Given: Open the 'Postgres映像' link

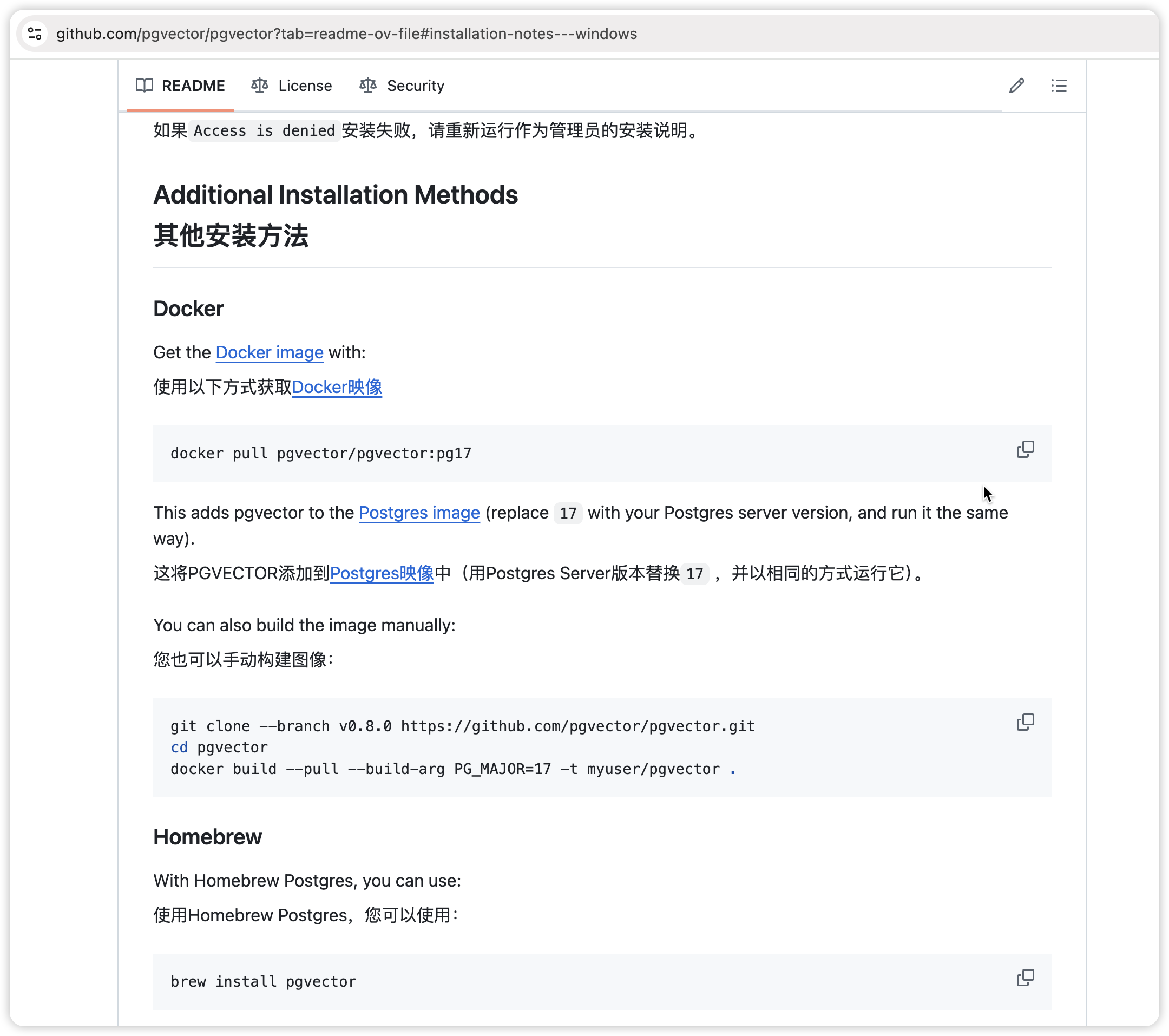Looking at the screenshot, I should click(382, 573).
